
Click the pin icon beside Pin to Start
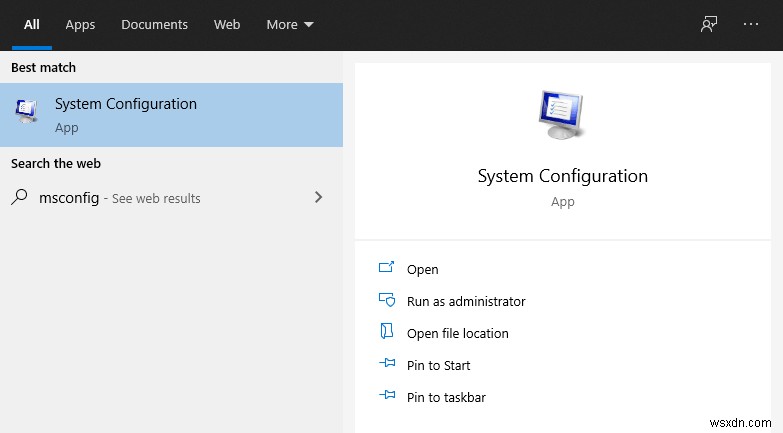point(387,365)
